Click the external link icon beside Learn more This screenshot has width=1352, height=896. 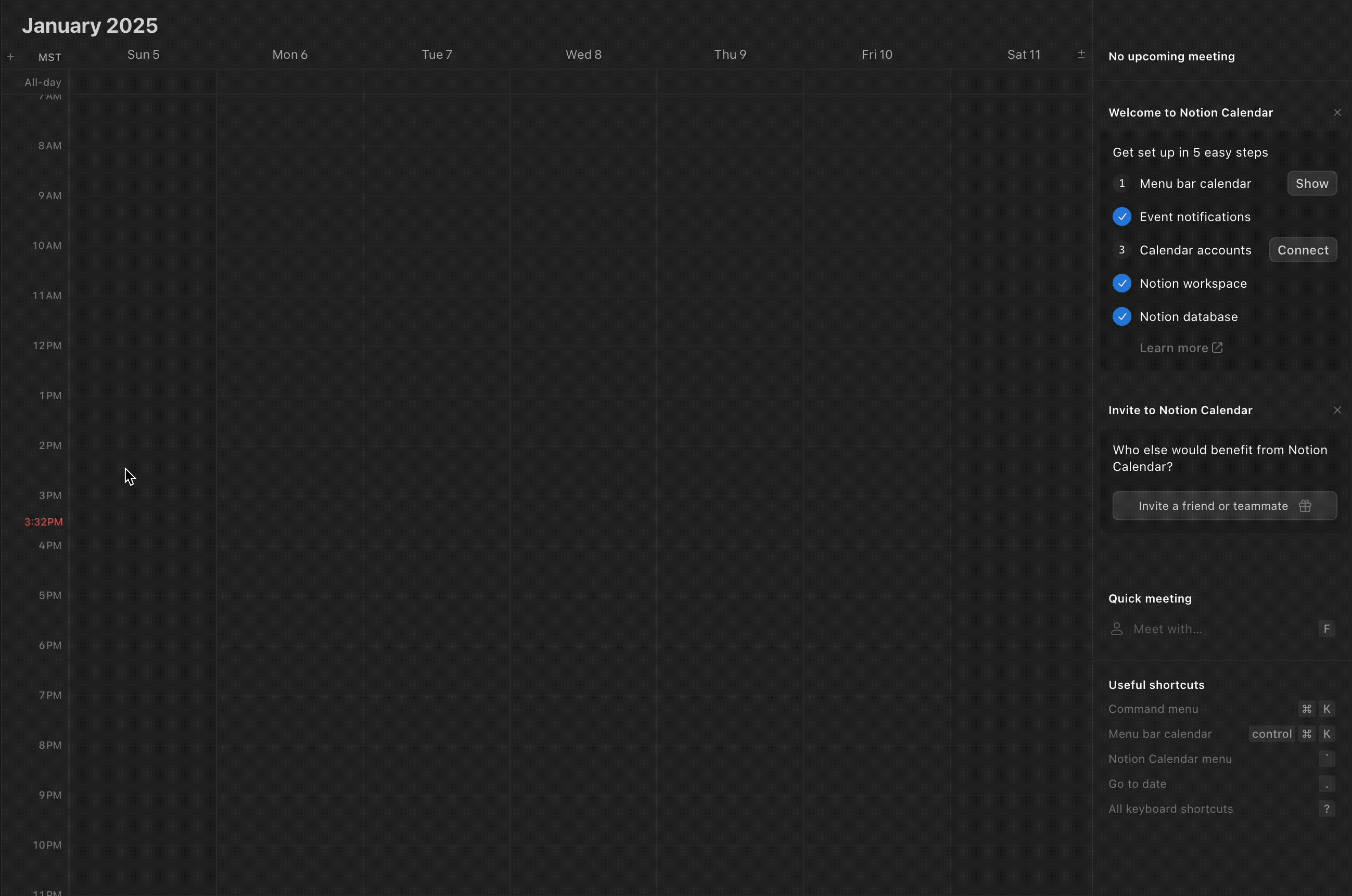pyautogui.click(x=1217, y=348)
